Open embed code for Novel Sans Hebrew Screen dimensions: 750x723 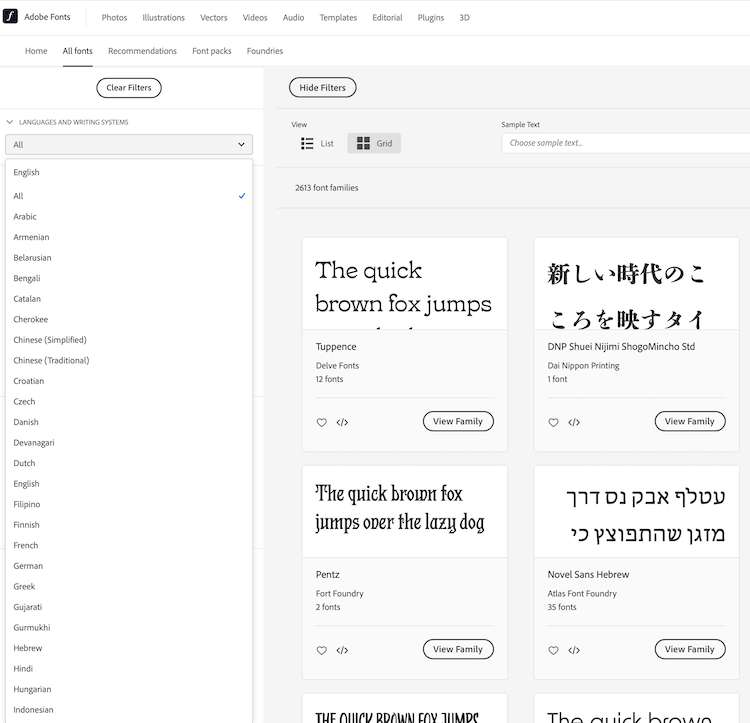click(x=574, y=650)
